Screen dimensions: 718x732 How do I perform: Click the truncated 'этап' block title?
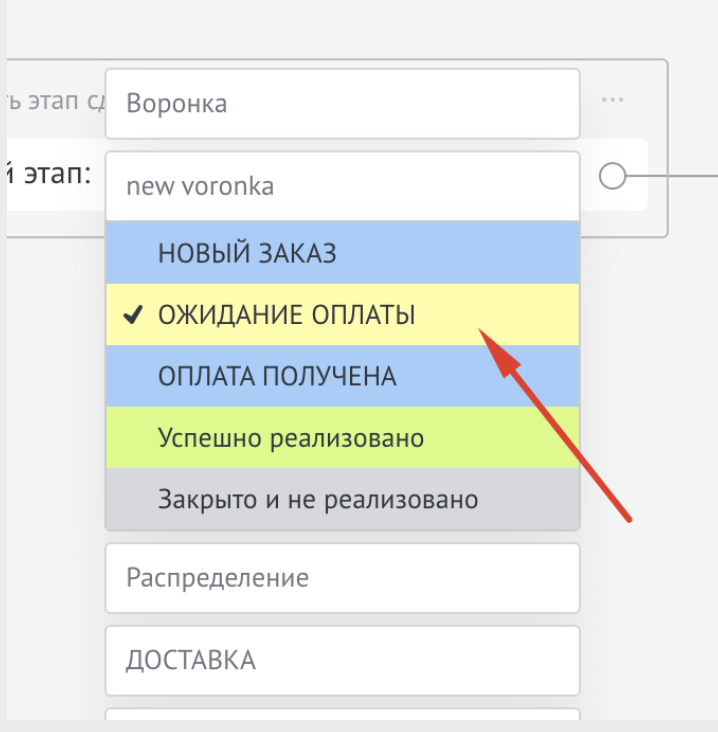coord(55,102)
